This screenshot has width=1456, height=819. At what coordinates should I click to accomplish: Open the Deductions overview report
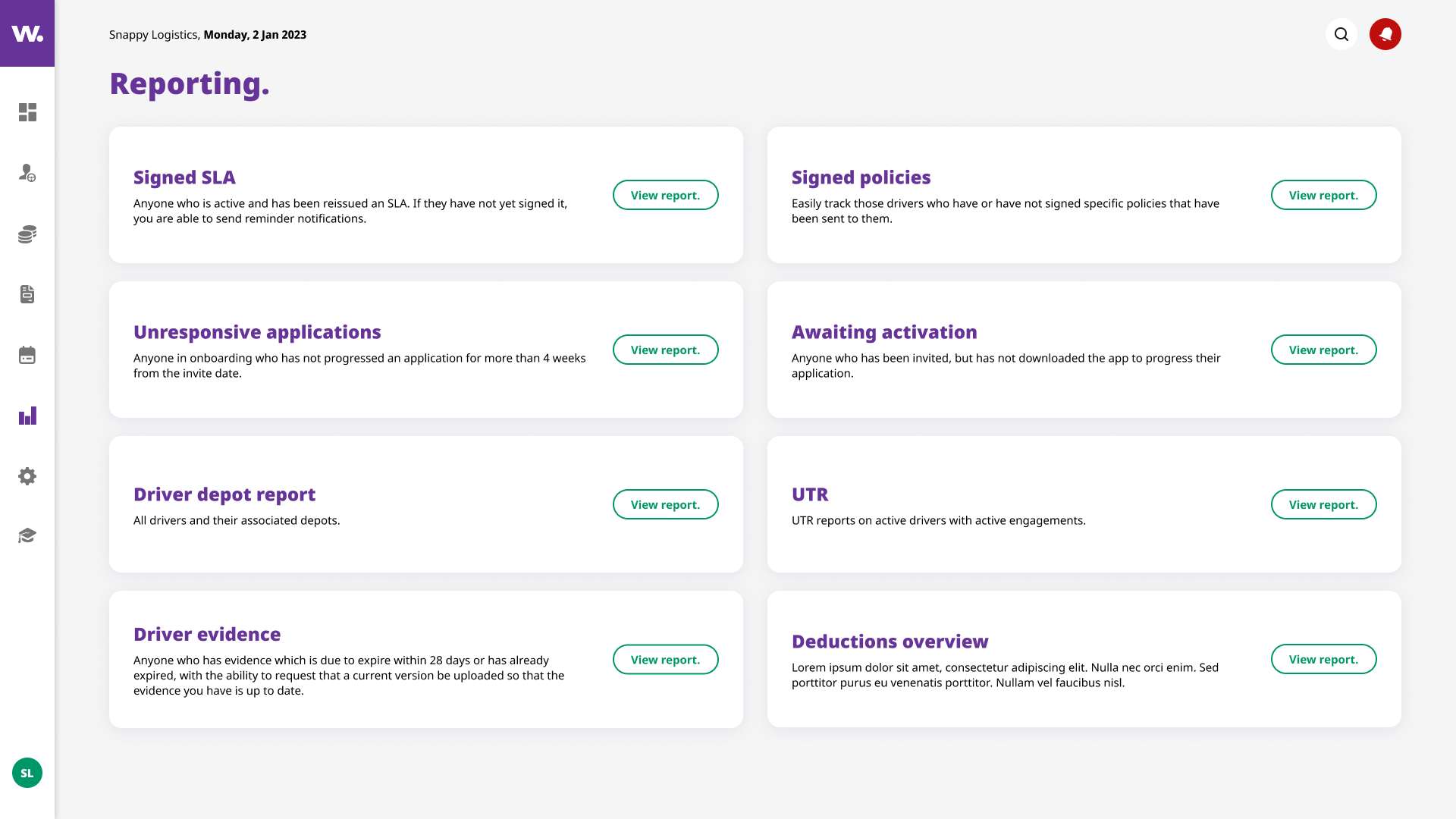pyautogui.click(x=1323, y=659)
